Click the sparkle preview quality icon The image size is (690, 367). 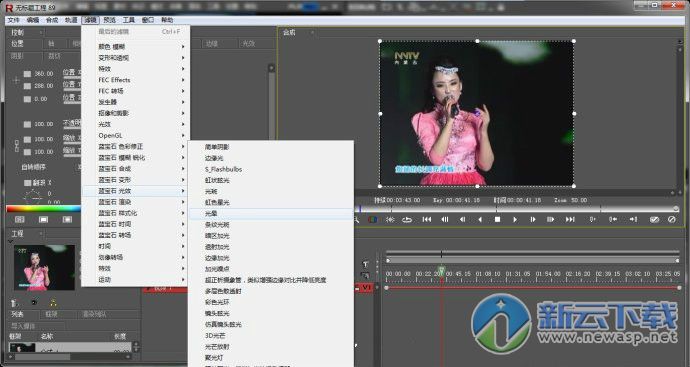click(390, 219)
